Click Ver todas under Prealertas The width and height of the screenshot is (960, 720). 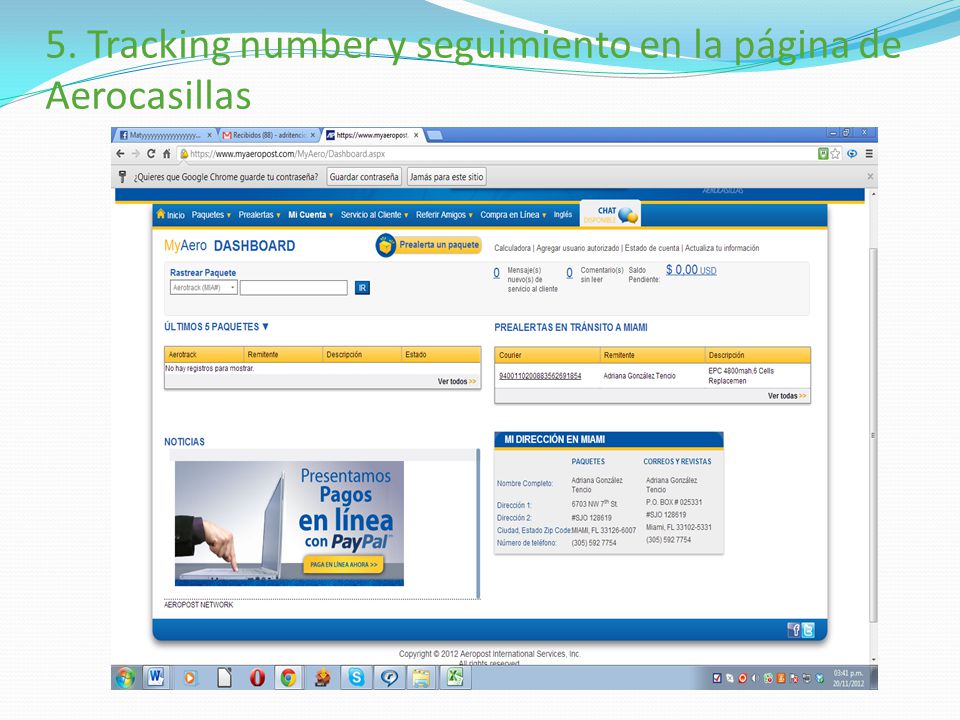787,396
